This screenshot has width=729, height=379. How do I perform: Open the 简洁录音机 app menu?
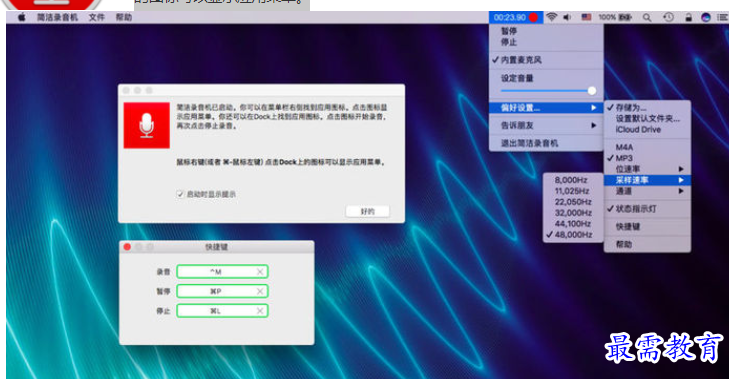pos(58,17)
